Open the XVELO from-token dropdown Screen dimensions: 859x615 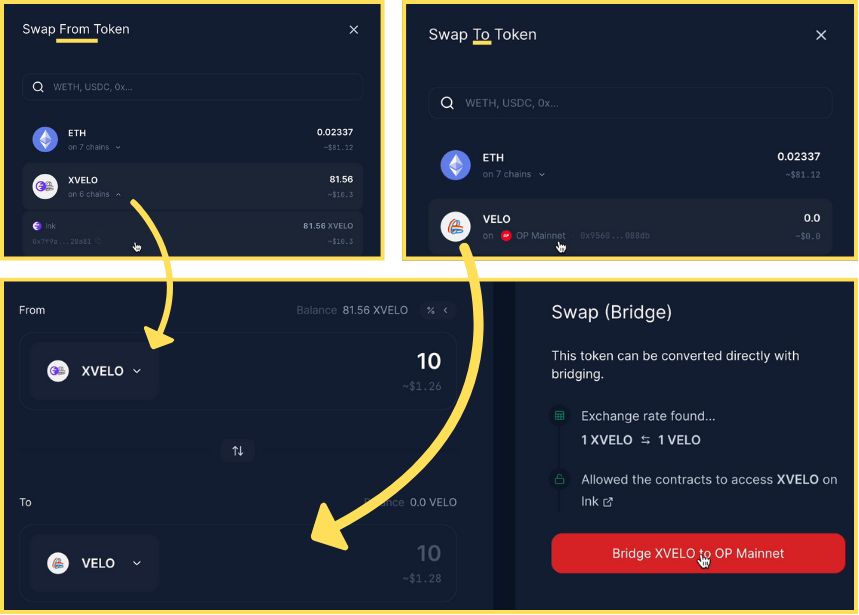[x=94, y=371]
